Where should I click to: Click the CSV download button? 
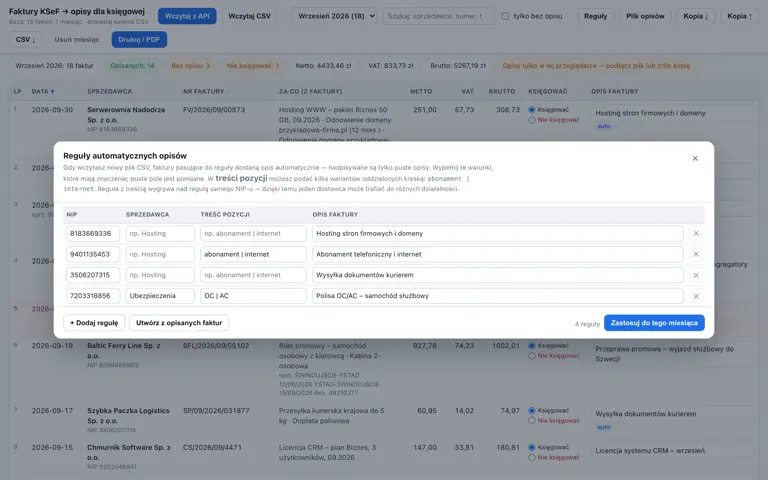coord(25,40)
